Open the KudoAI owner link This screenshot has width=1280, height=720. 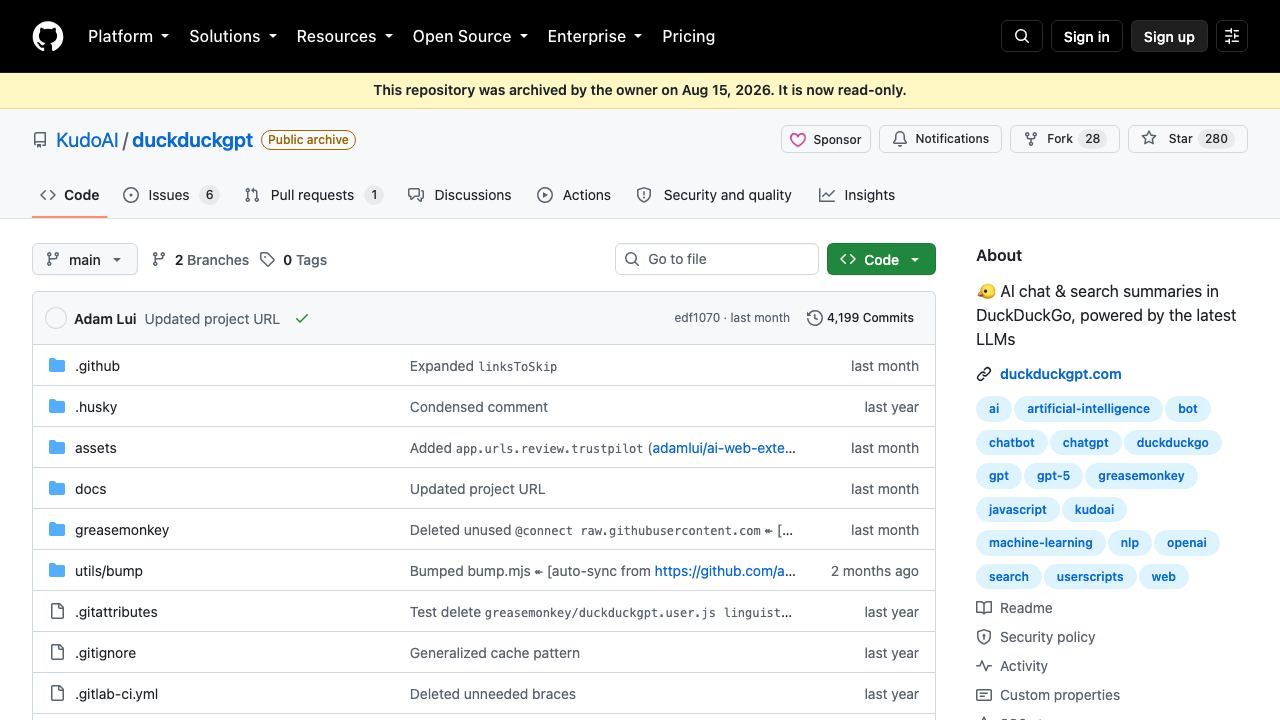point(87,140)
